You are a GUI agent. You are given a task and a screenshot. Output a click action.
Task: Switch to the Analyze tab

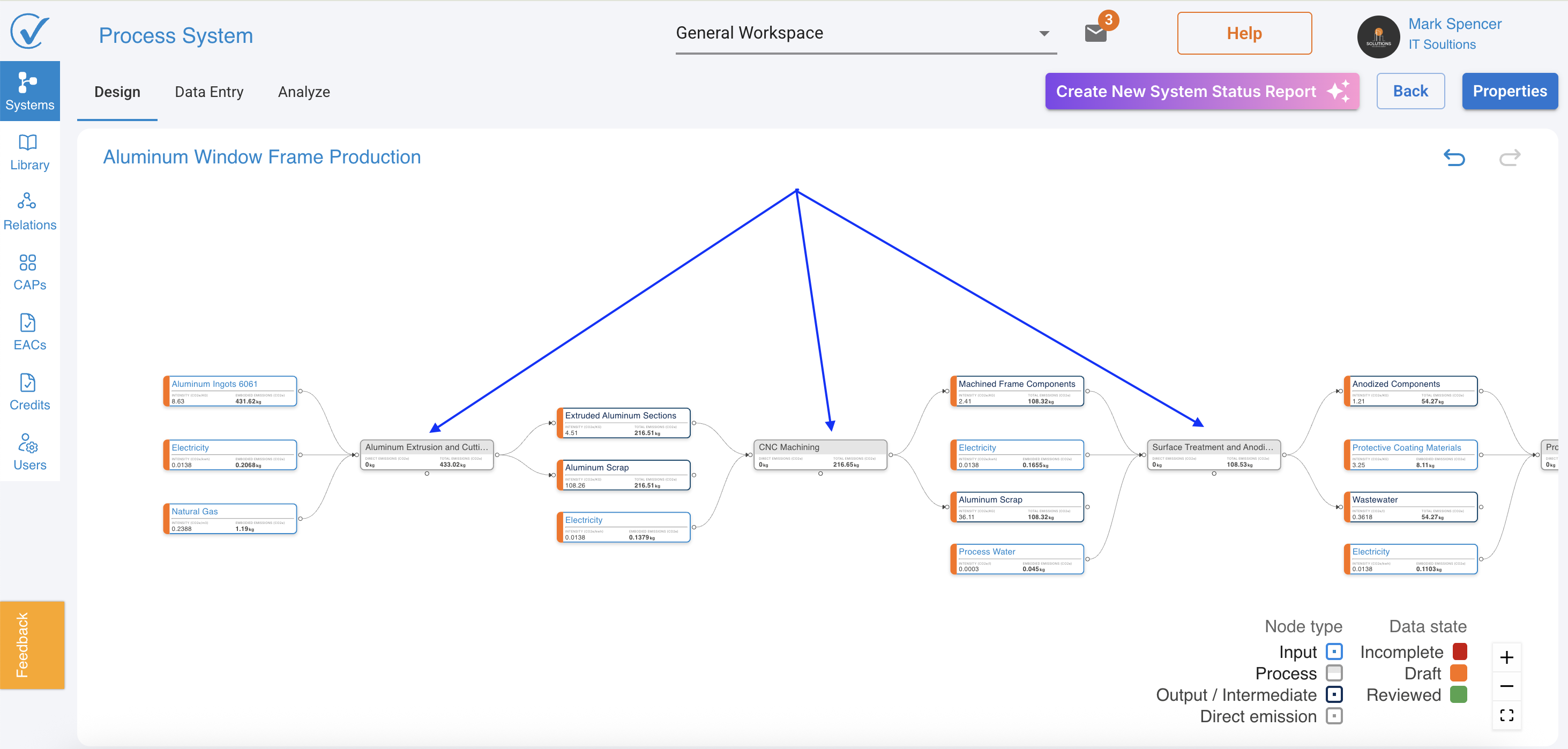(x=304, y=92)
